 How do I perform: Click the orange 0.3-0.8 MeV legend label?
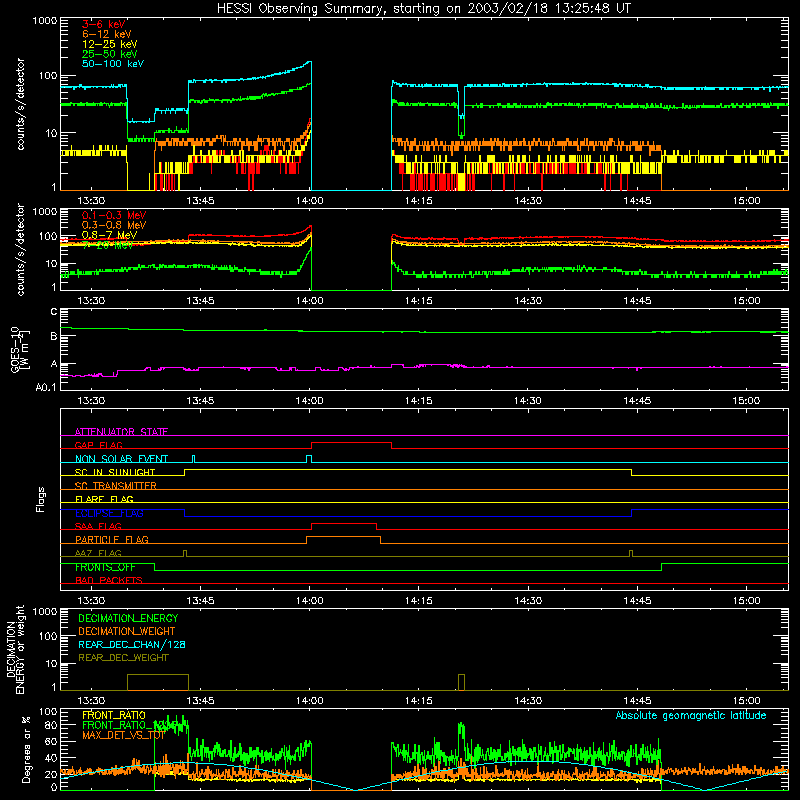tap(114, 225)
